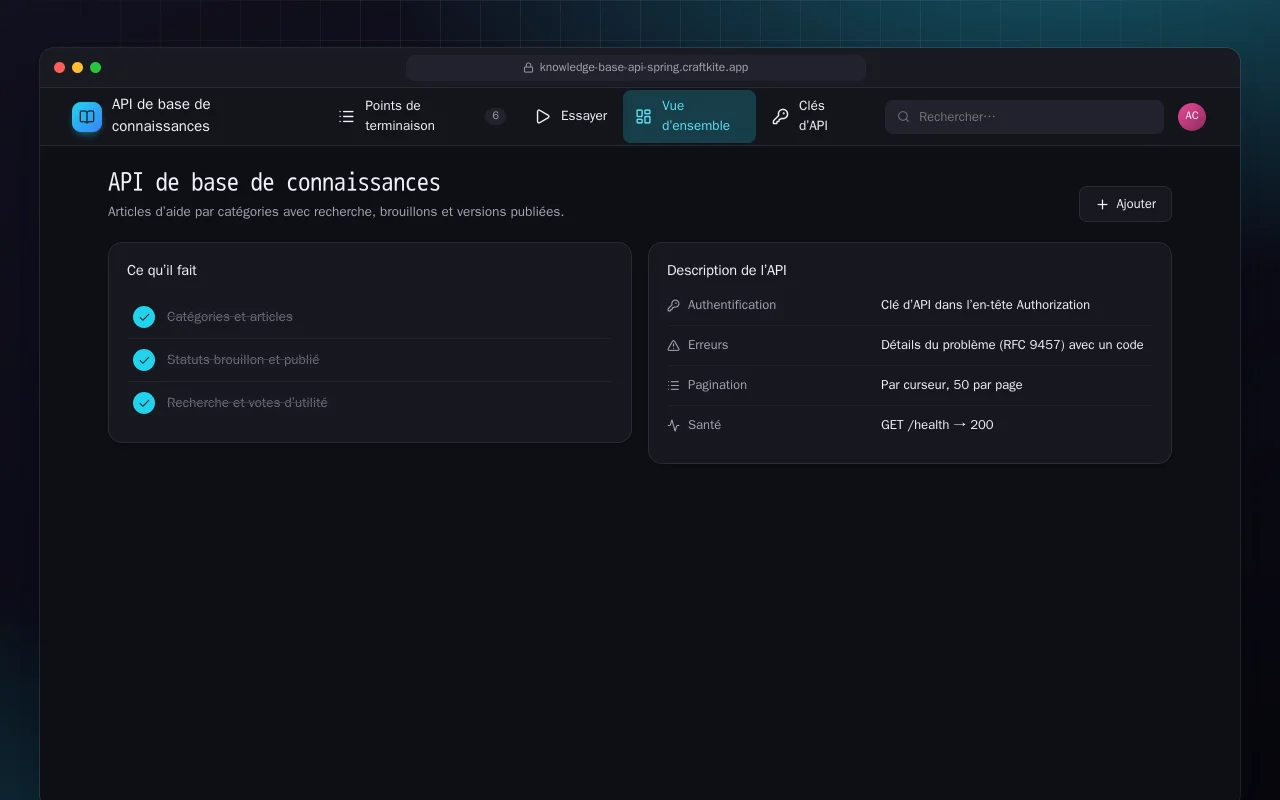The height and width of the screenshot is (800, 1280).
Task: Click the Erreurs label
Action: click(x=708, y=345)
